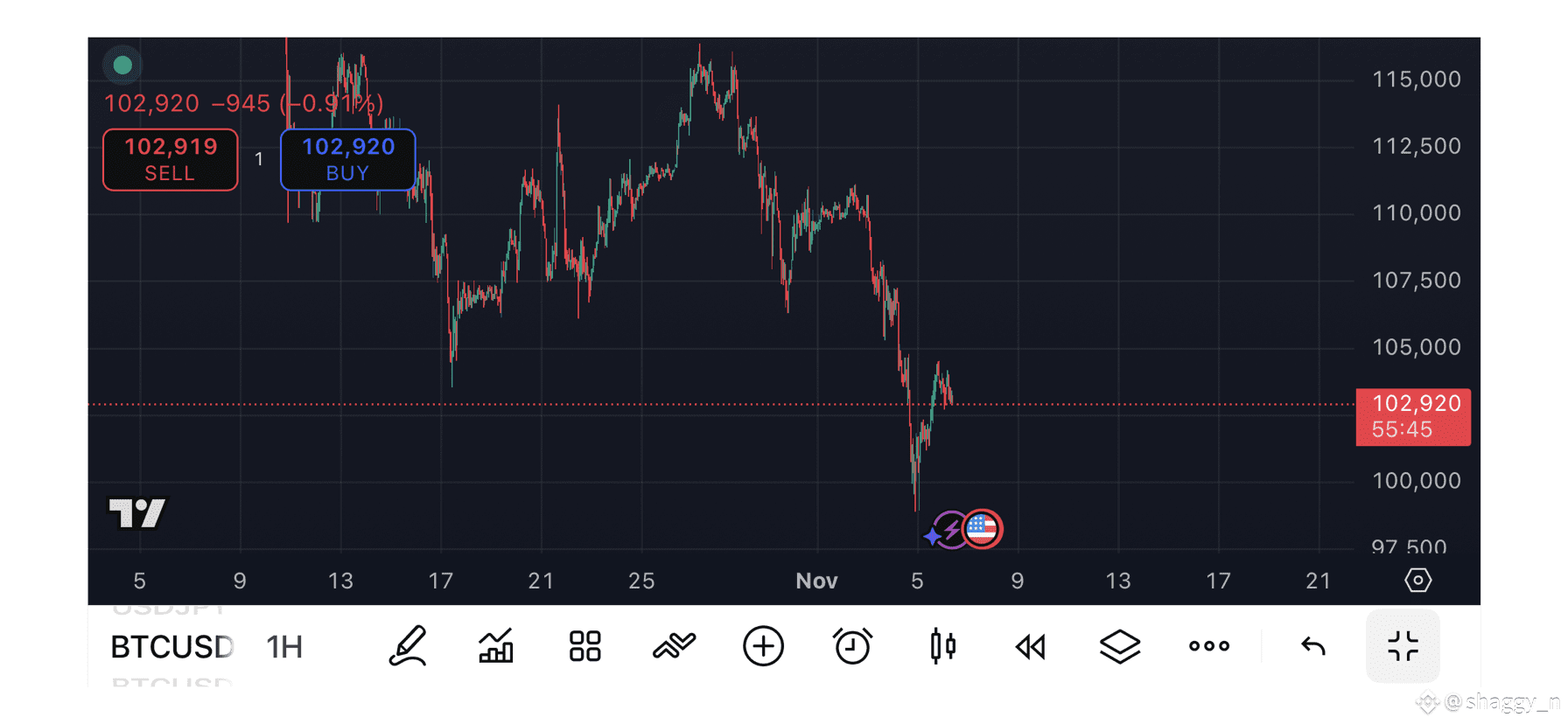
Task: Open chart settings hexagon gear icon
Action: (1417, 580)
